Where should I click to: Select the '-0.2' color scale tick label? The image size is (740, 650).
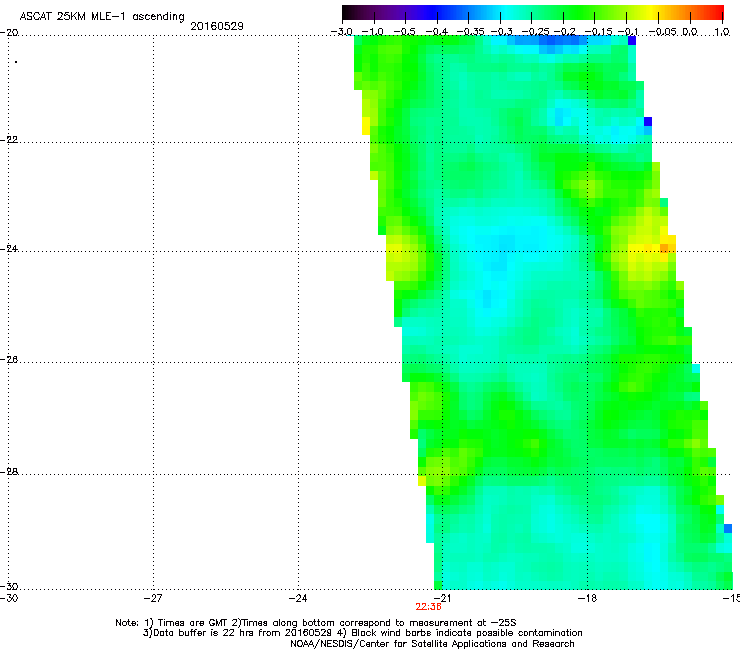click(565, 32)
